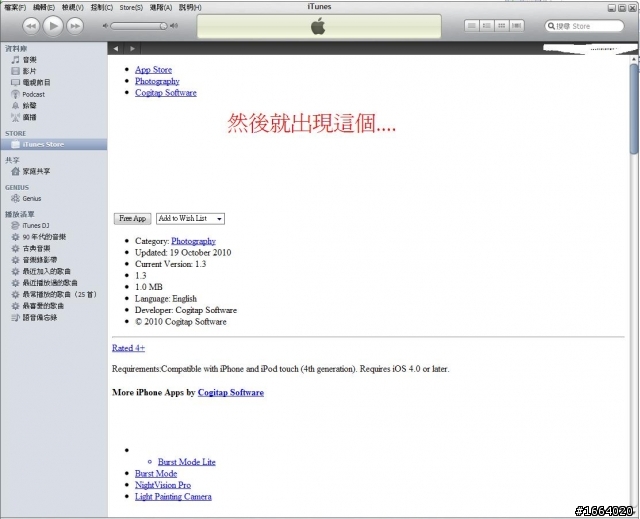640x519 pixels.
Task: Open the NightVision Pro link
Action: click(x=163, y=485)
